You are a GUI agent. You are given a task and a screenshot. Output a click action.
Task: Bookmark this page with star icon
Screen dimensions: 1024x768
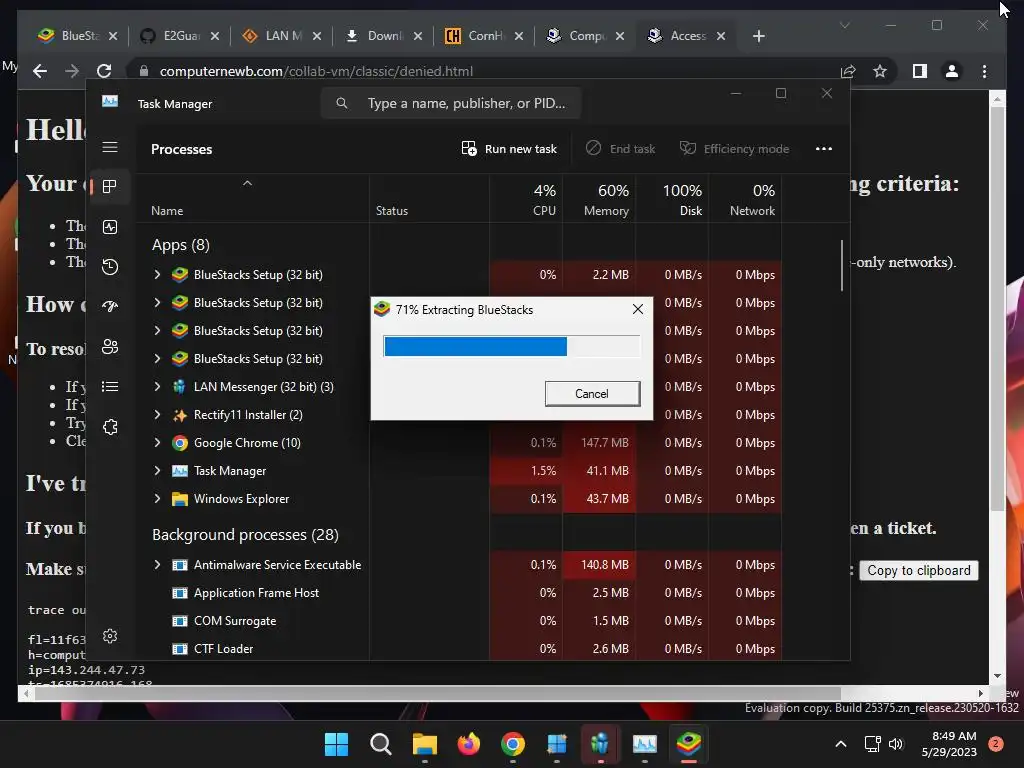(880, 71)
